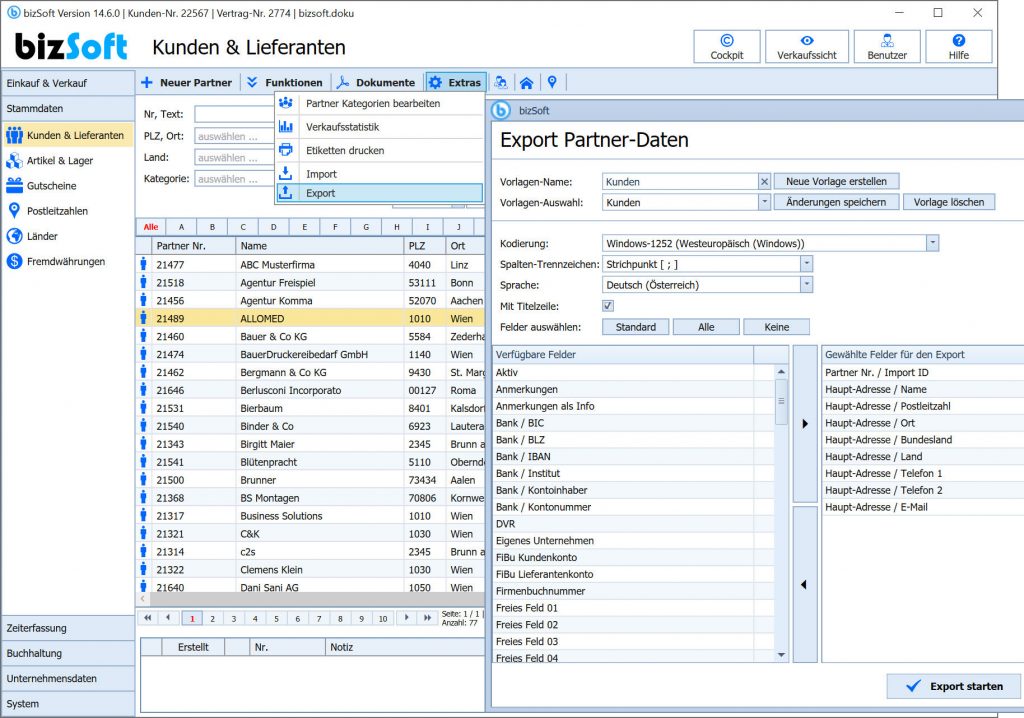Move selected field to export list arrow
The width and height of the screenshot is (1024, 718).
pyautogui.click(x=805, y=423)
